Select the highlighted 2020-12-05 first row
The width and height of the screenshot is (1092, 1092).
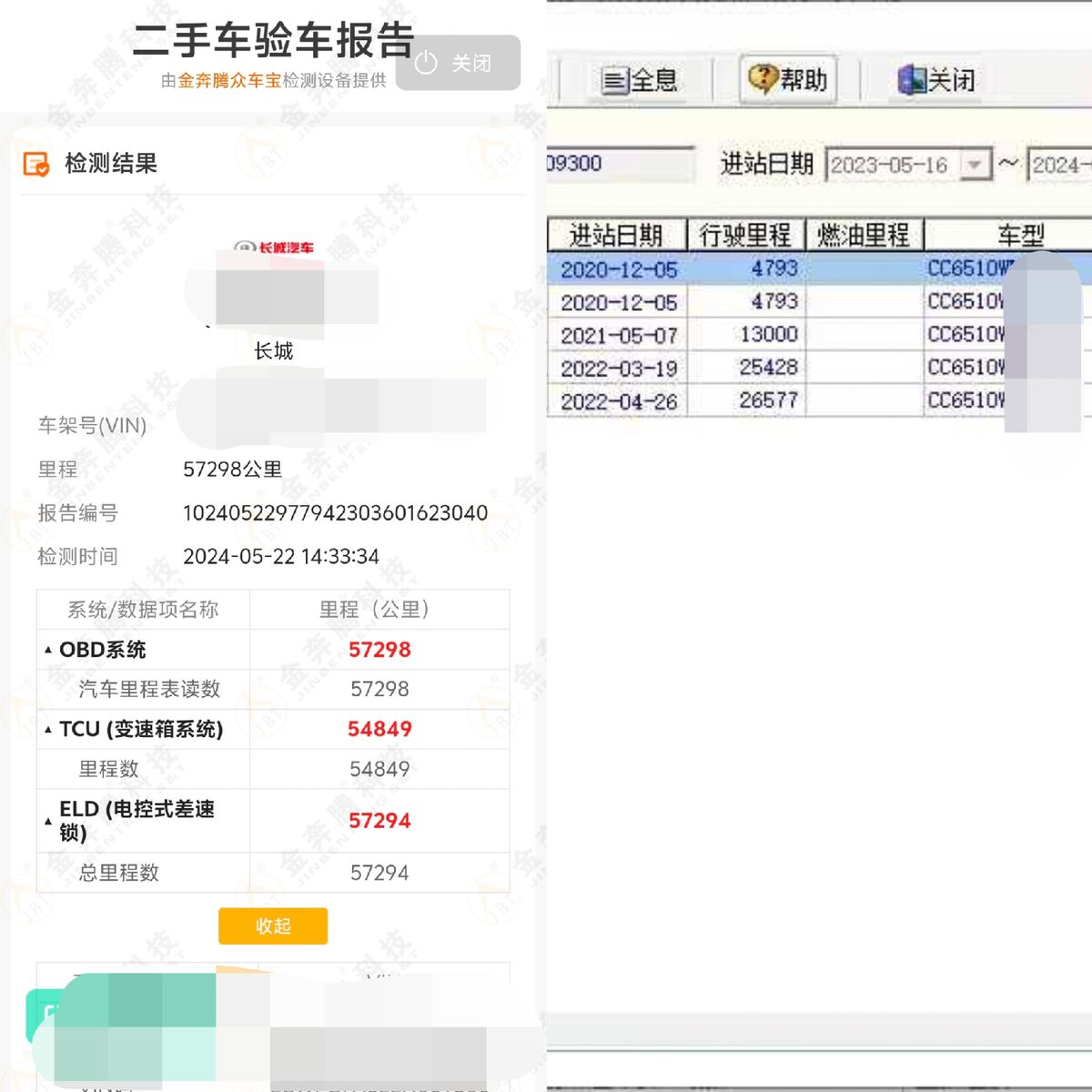pos(819,269)
